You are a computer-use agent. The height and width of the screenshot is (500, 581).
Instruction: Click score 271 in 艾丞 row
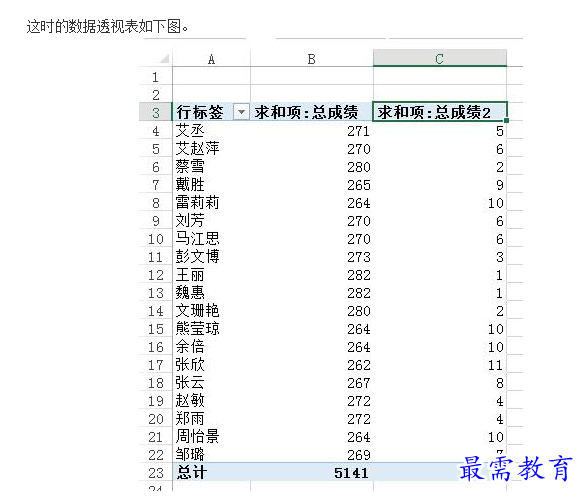359,131
